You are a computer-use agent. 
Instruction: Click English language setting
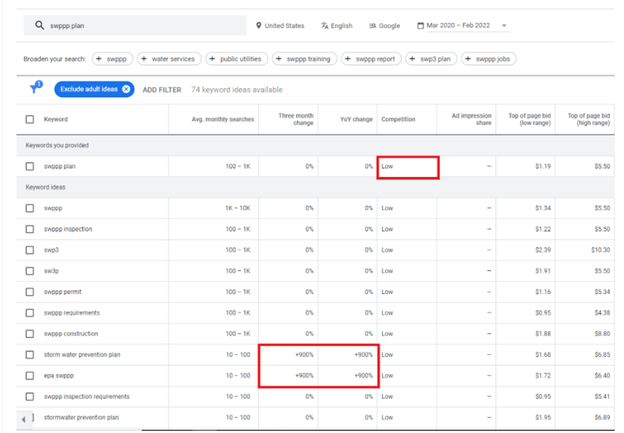coord(342,25)
